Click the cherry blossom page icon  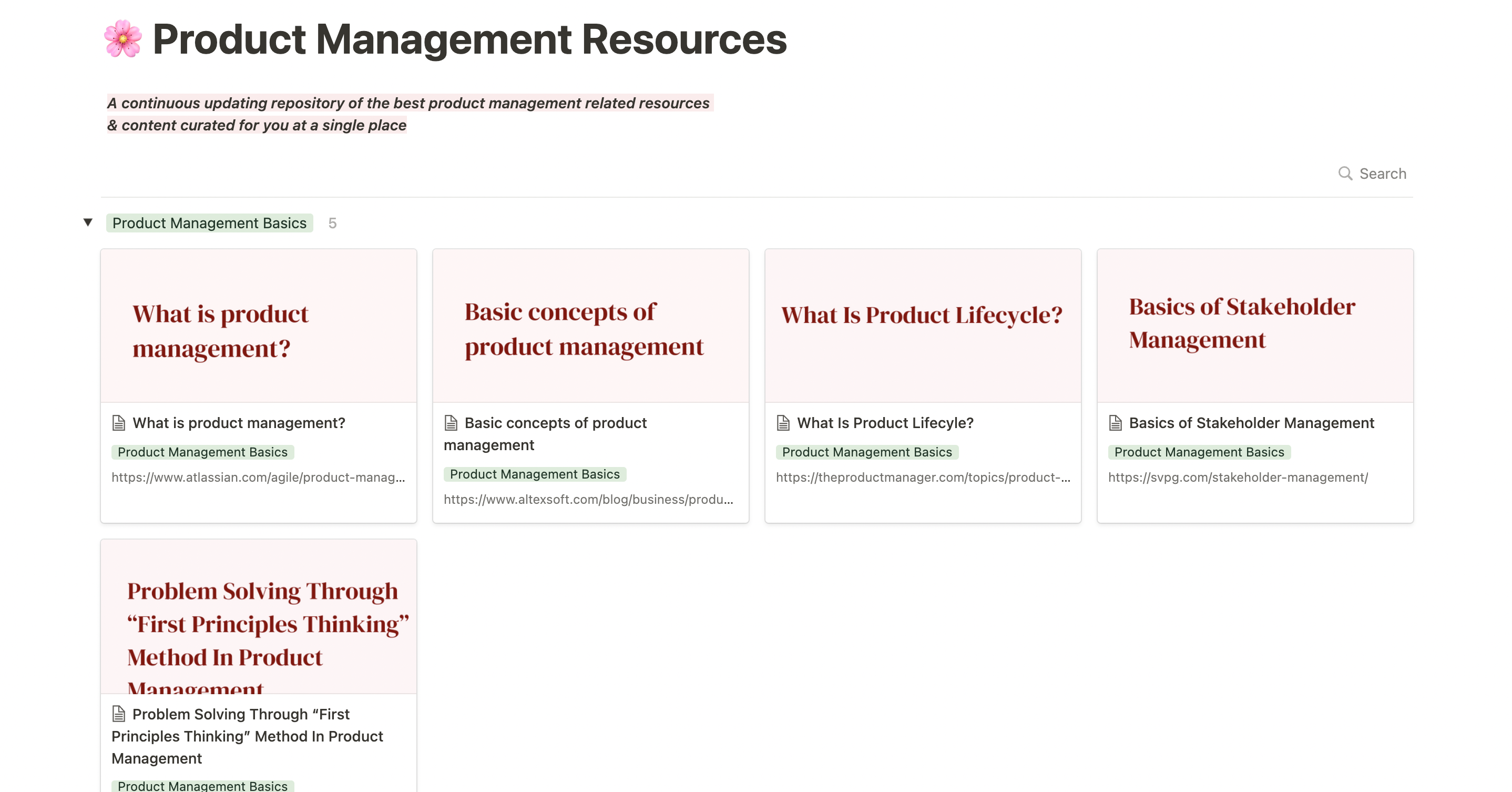pos(122,39)
